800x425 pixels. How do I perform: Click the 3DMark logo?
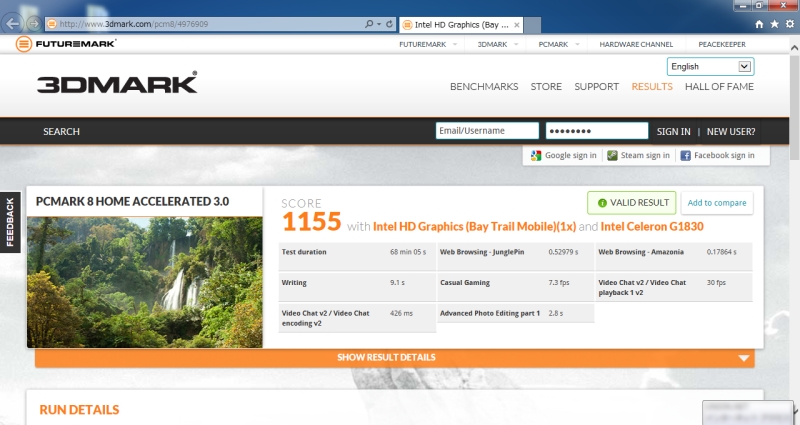click(117, 82)
